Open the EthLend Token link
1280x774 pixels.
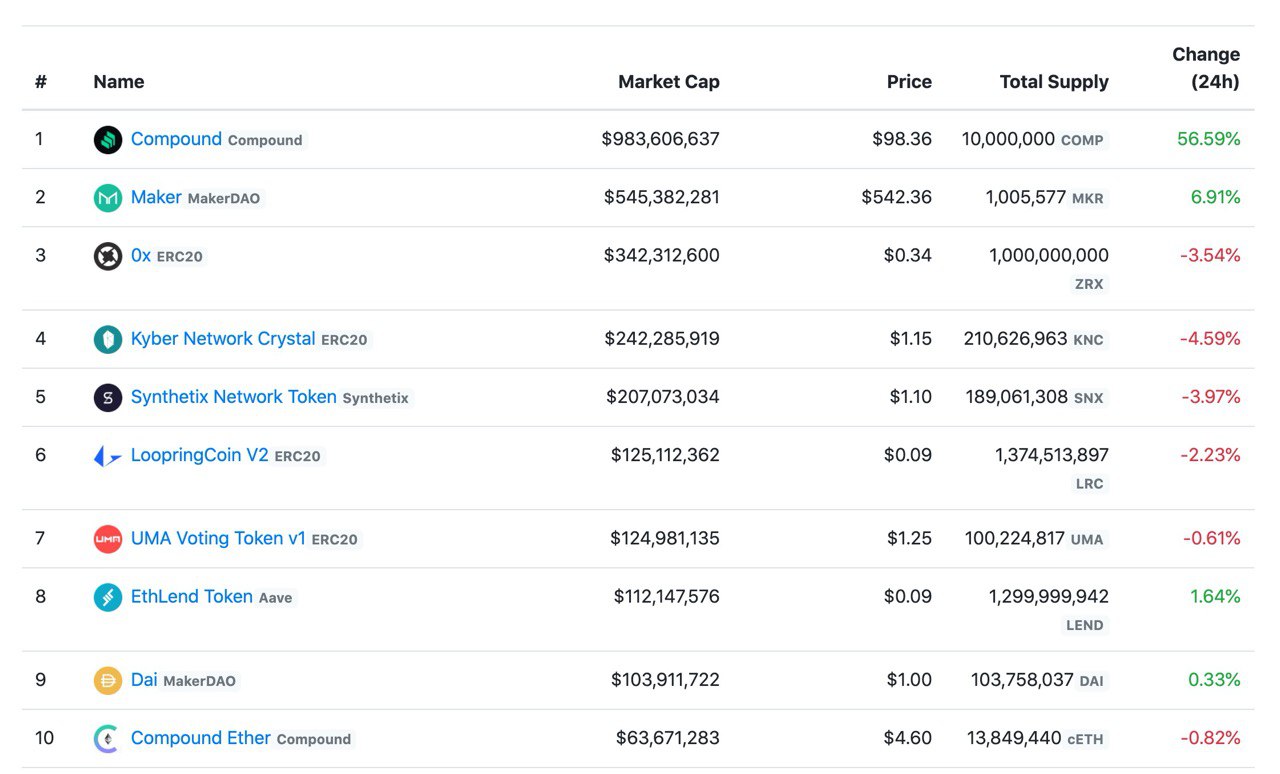point(192,596)
